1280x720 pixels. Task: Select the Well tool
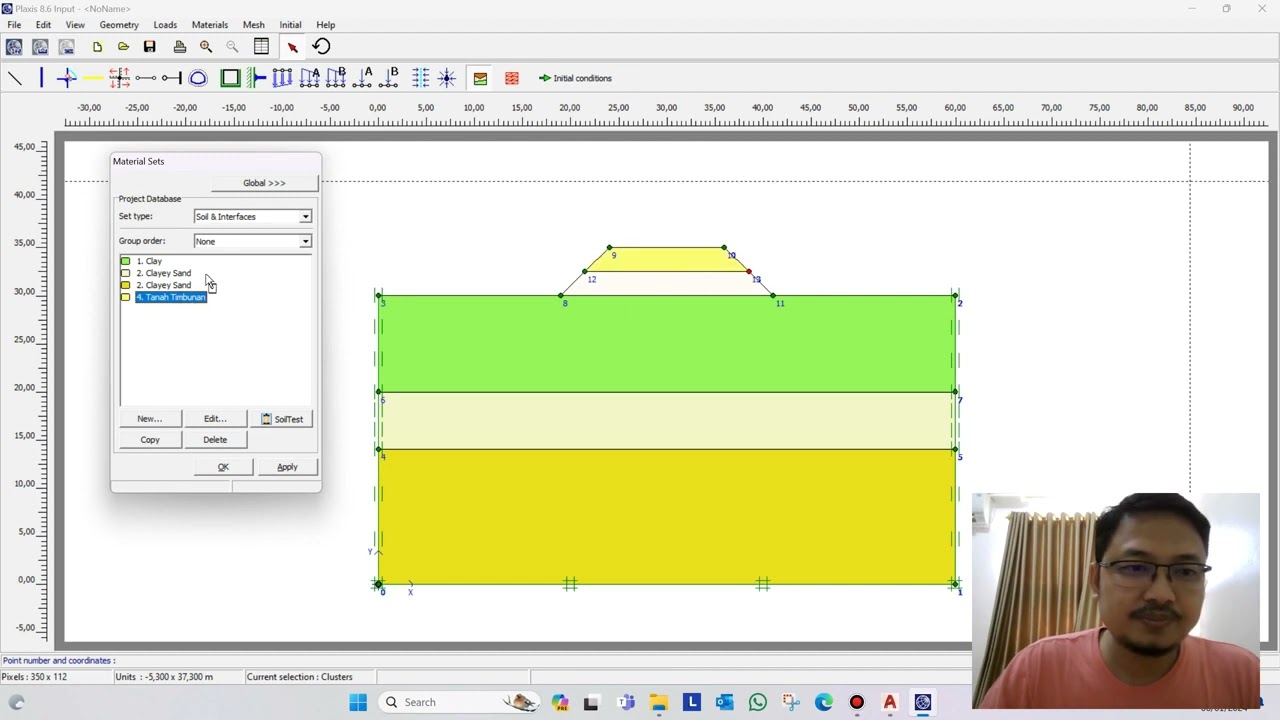[x=447, y=78]
